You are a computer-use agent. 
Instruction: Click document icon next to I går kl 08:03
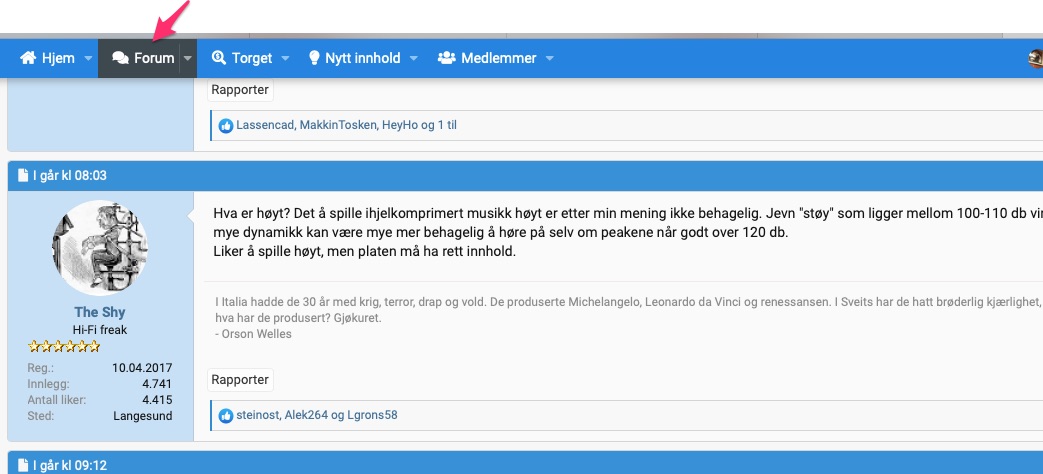coord(23,176)
